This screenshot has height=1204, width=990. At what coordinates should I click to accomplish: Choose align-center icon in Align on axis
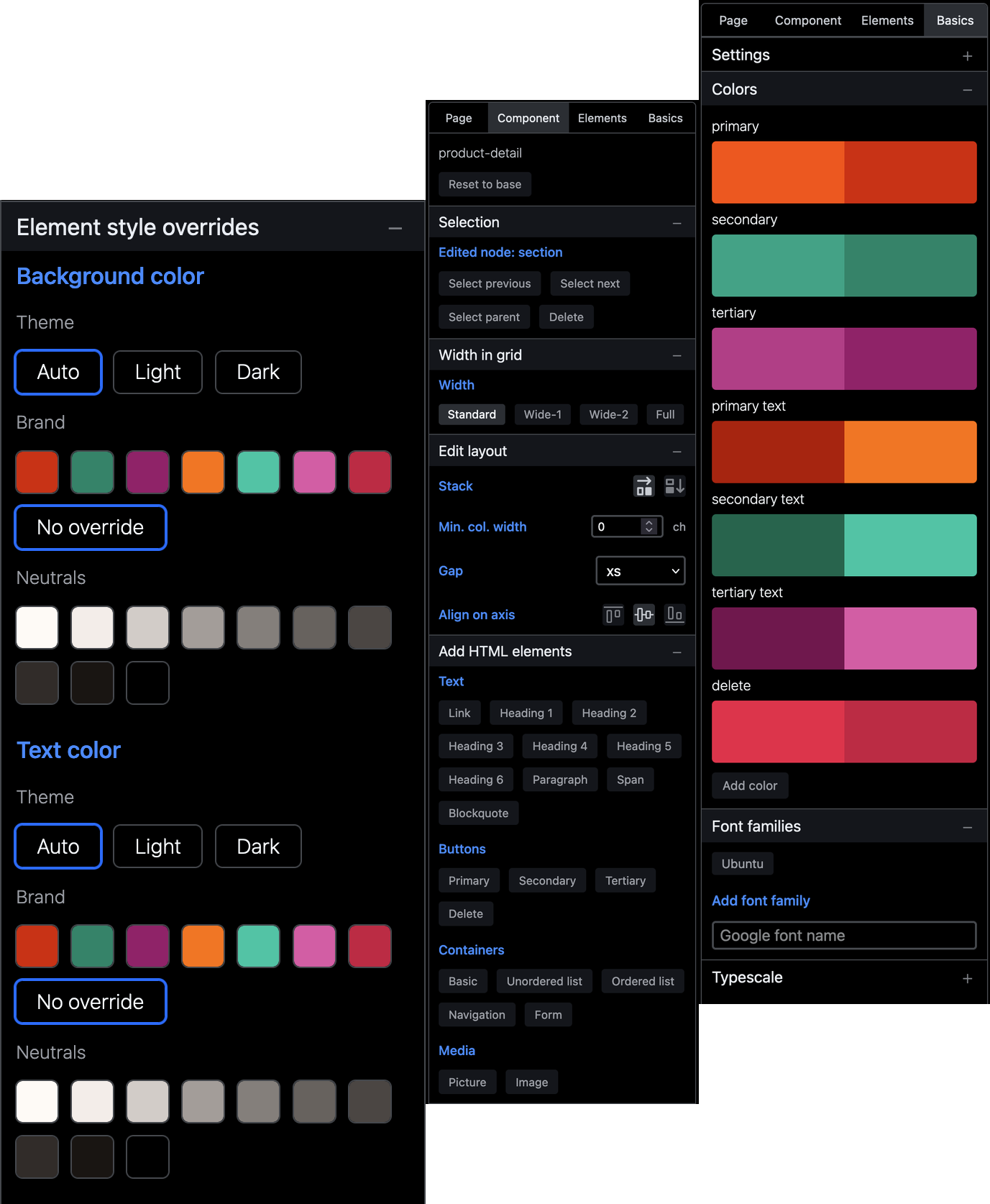[x=643, y=615]
